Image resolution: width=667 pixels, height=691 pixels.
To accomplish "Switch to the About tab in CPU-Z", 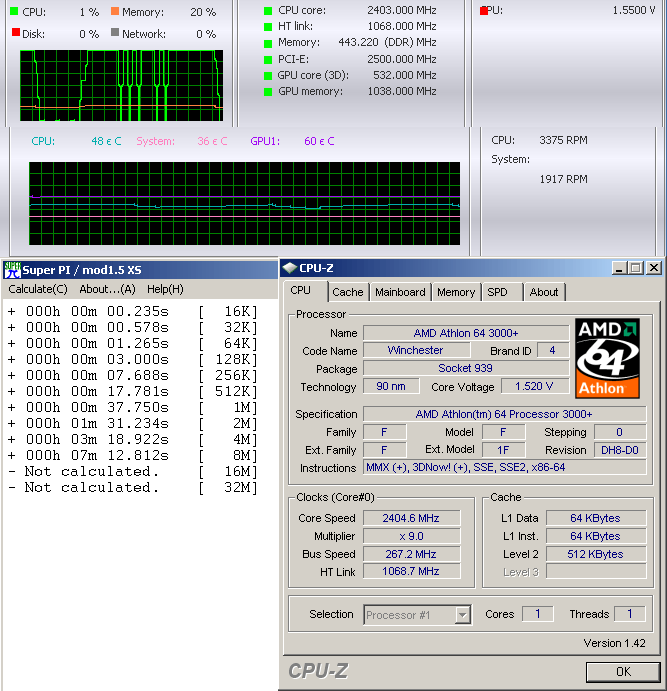I will click(544, 292).
